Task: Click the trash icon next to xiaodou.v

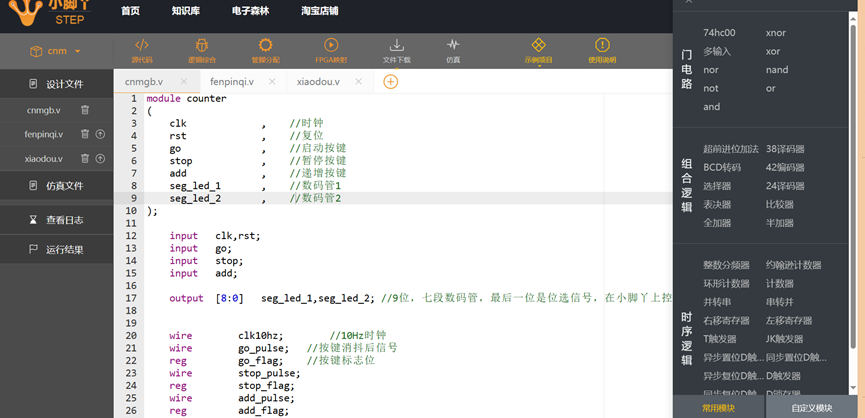Action: (x=85, y=158)
